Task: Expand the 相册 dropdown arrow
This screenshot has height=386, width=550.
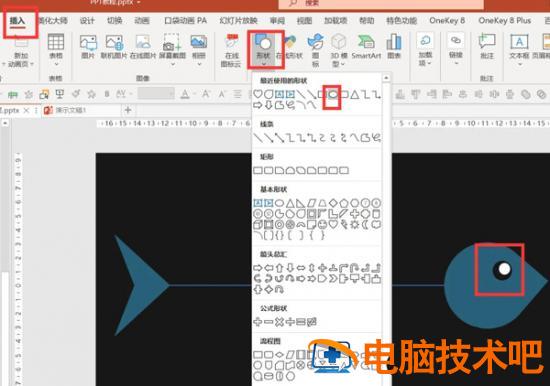Action: pos(199,64)
